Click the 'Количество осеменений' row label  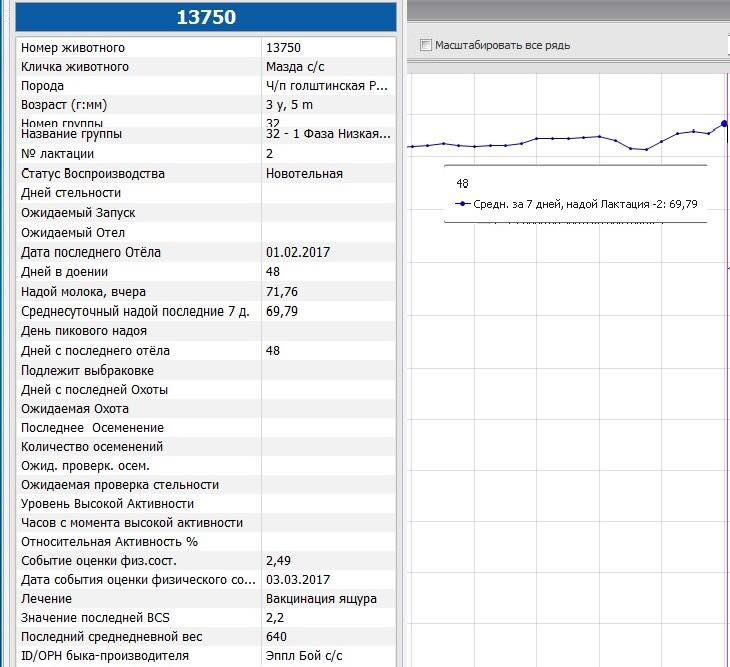[92, 447]
